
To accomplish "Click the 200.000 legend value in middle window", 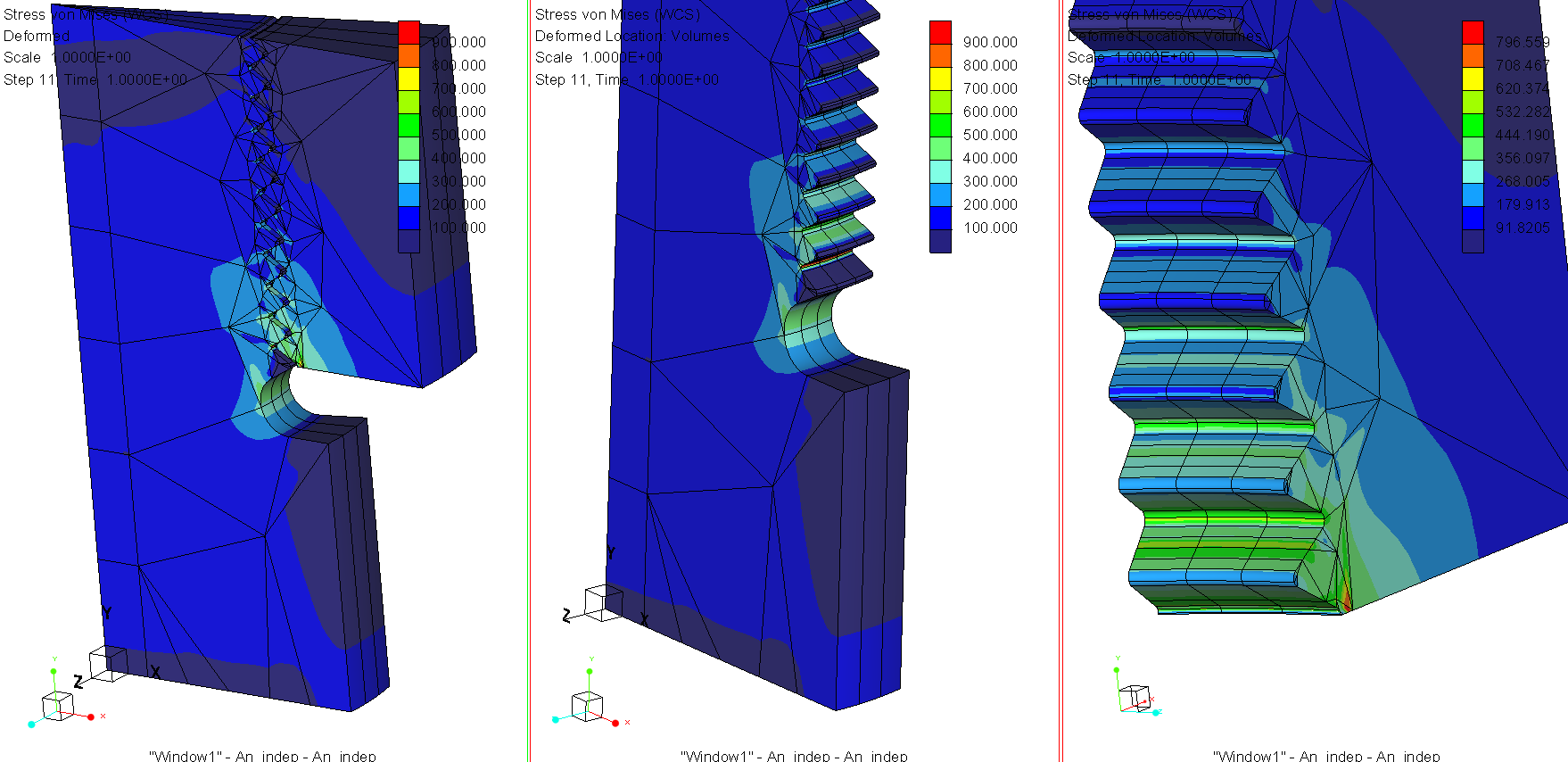I will point(990,204).
